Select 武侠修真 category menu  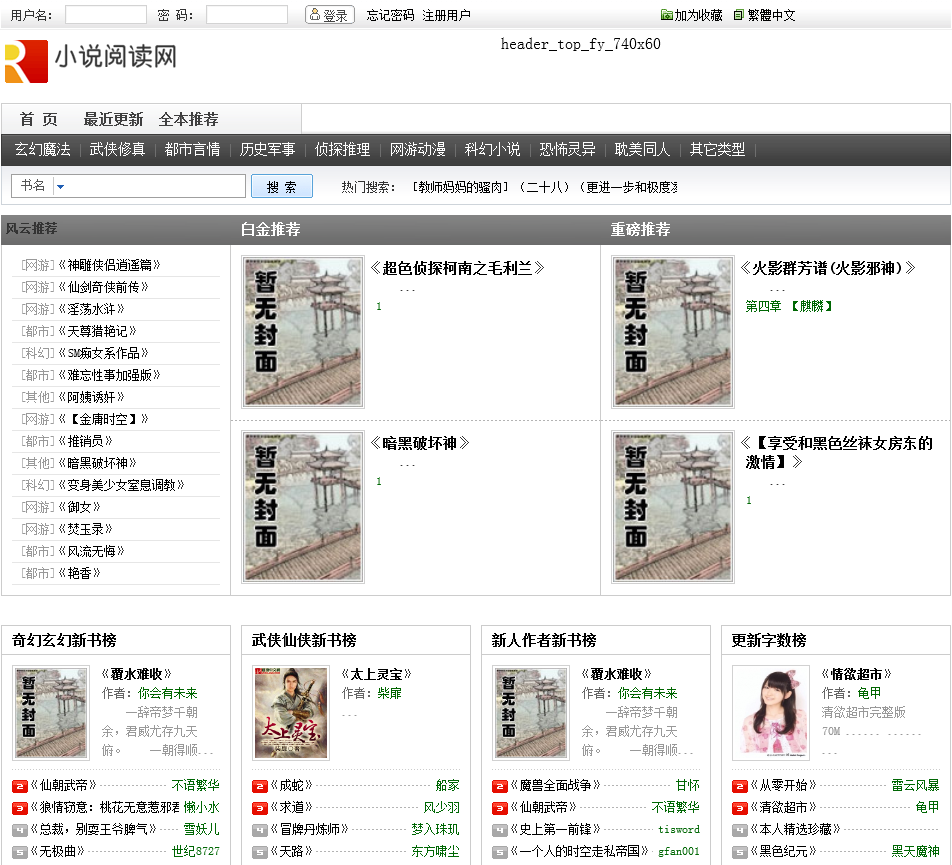117,149
